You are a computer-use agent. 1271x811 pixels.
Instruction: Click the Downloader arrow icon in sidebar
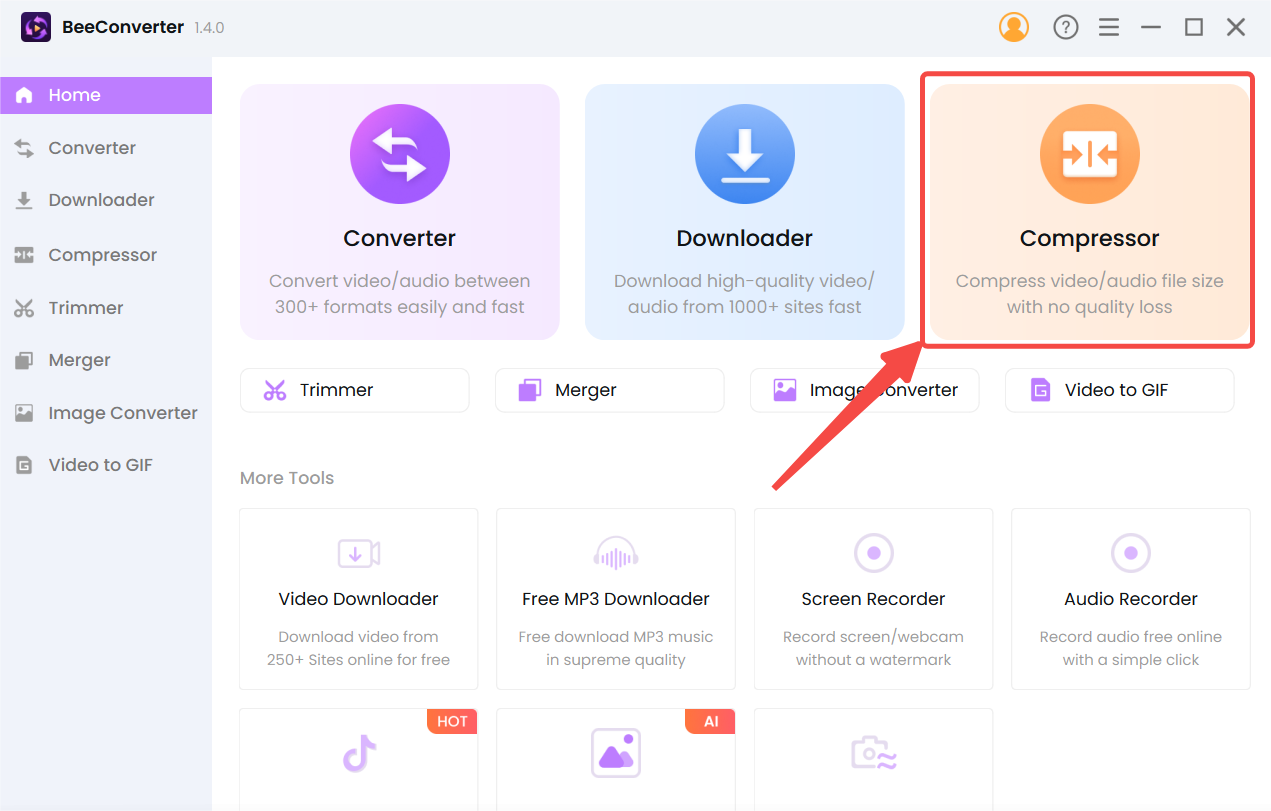pos(24,200)
